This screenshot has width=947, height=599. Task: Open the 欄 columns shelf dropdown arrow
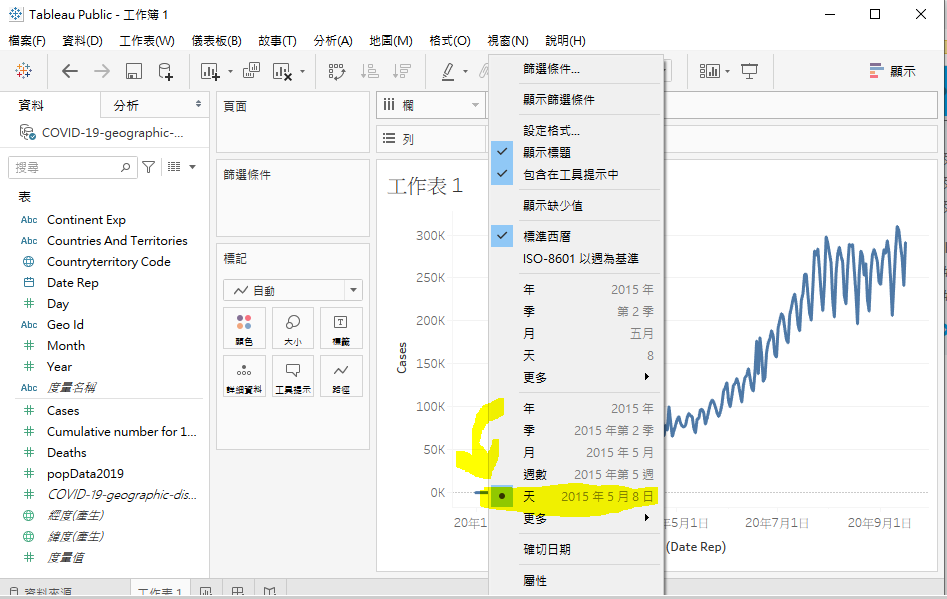coord(475,105)
